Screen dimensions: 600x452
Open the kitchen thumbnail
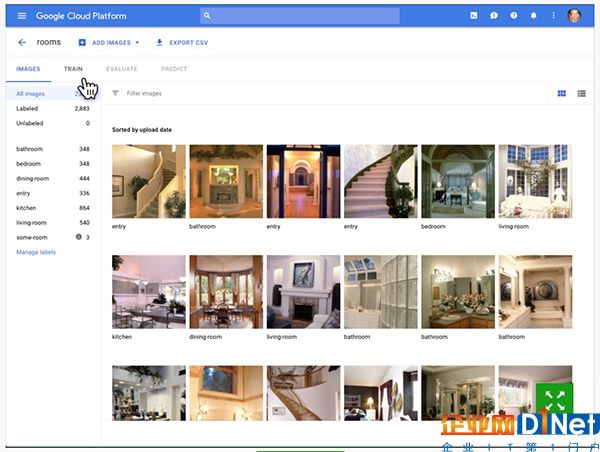149,292
